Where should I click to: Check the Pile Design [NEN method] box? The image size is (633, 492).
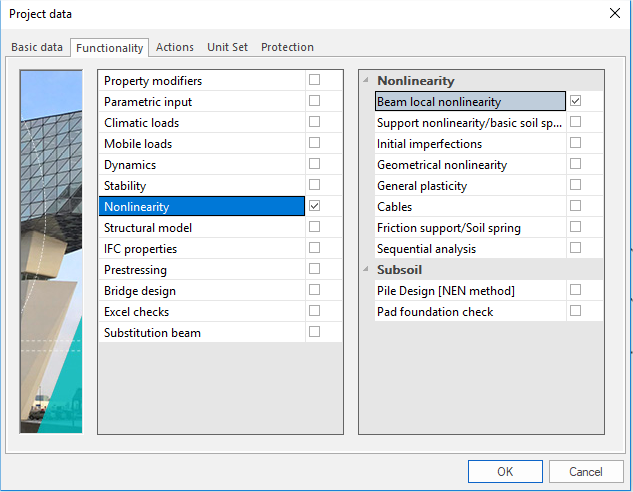pyautogui.click(x=575, y=290)
